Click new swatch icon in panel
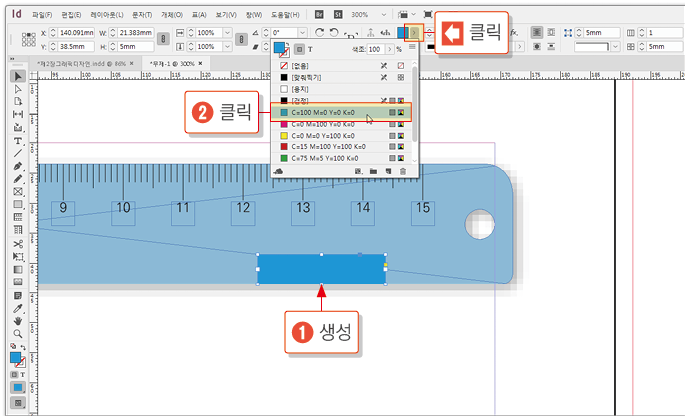685x416 pixels. point(388,171)
